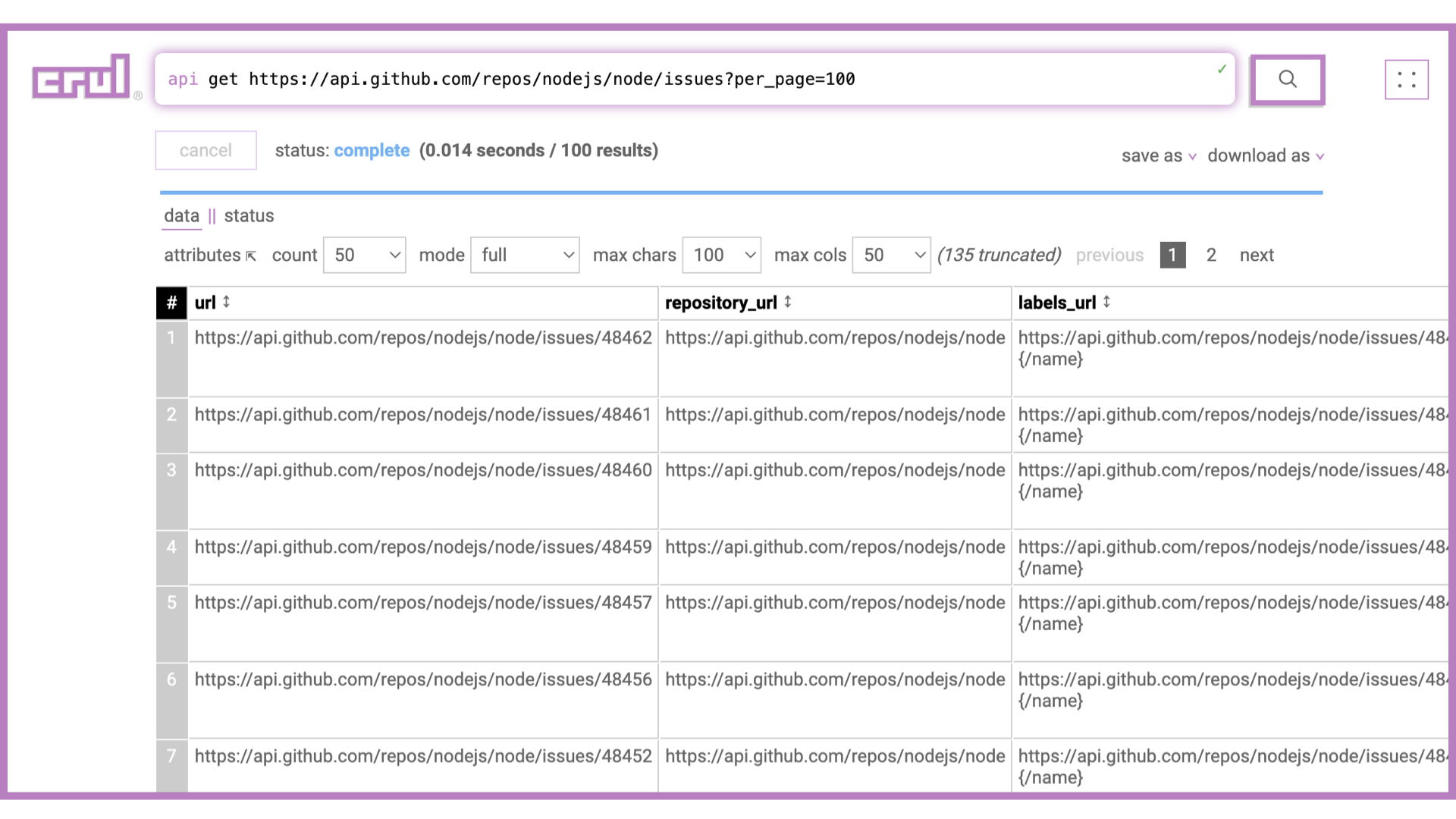Screen dimensions: 1456x819
Task: Click the green query validity checkmark
Action: [x=1222, y=69]
